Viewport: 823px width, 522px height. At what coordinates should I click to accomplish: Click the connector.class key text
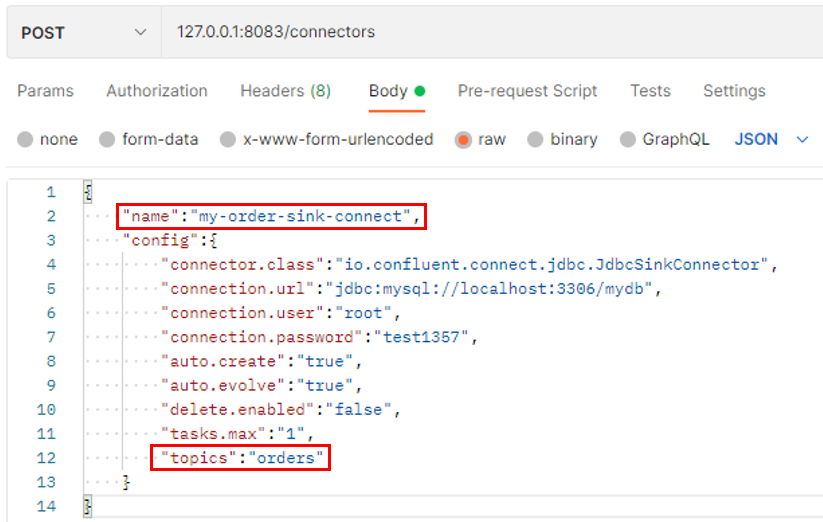point(242,264)
